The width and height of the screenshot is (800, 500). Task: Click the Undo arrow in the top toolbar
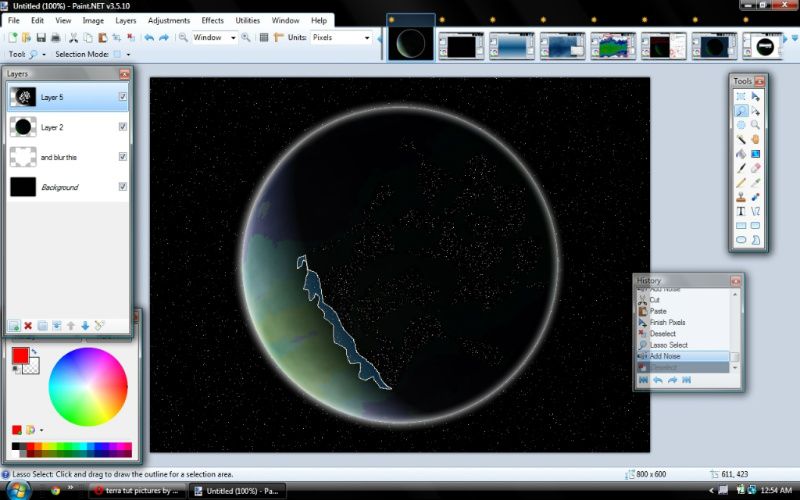pyautogui.click(x=149, y=37)
